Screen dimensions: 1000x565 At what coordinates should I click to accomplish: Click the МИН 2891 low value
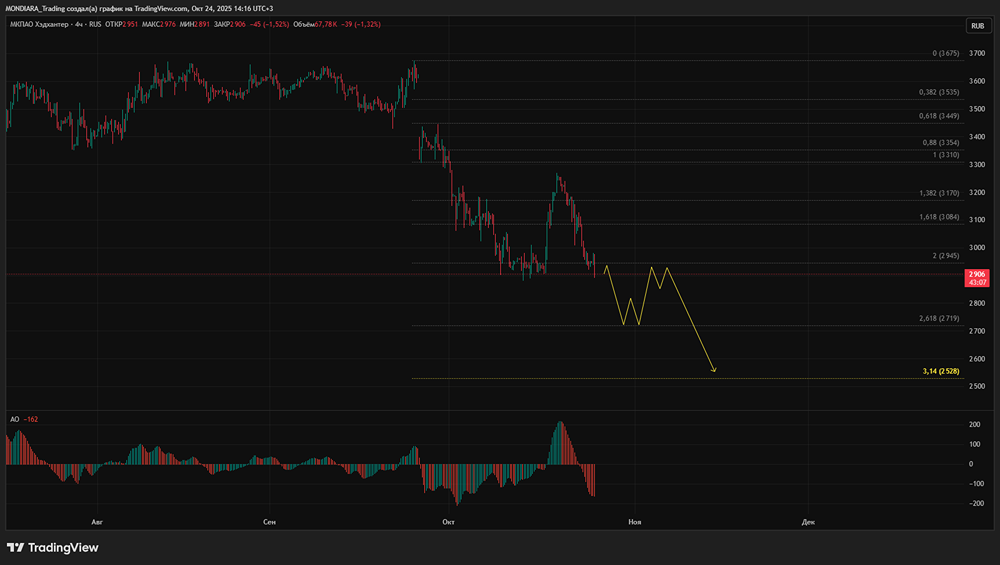pyautogui.click(x=195, y=24)
